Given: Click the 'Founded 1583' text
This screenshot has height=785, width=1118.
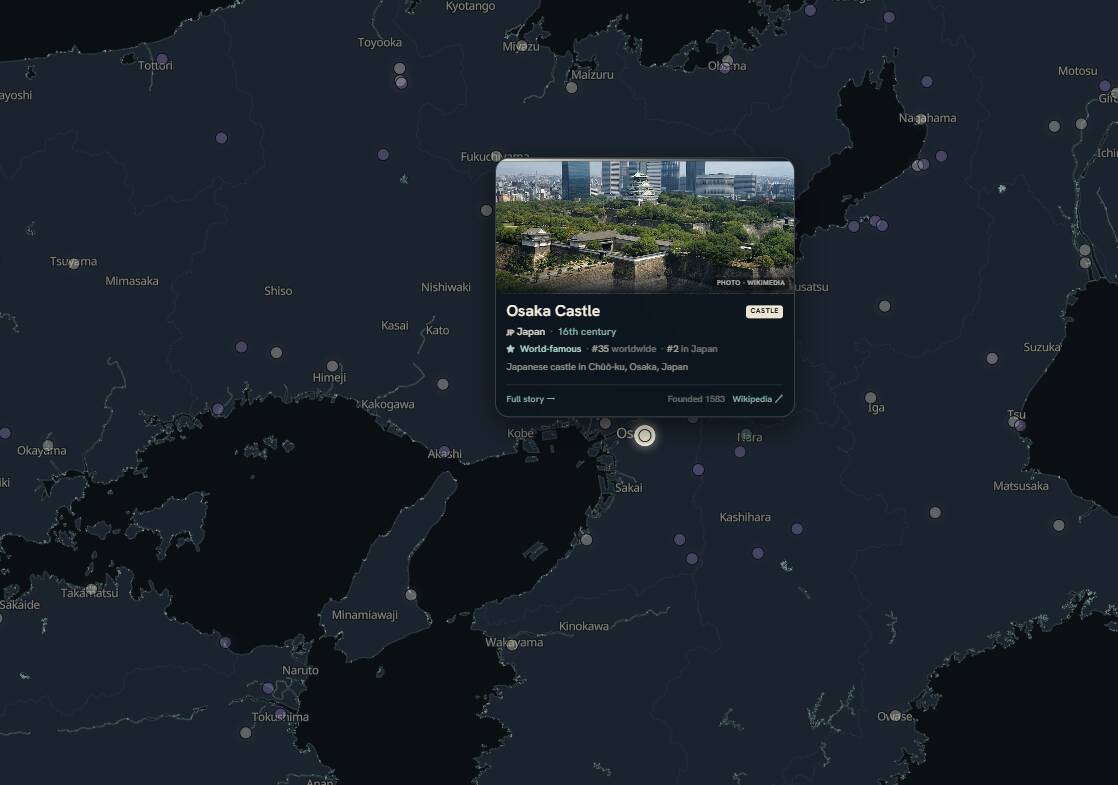Looking at the screenshot, I should pos(696,399).
